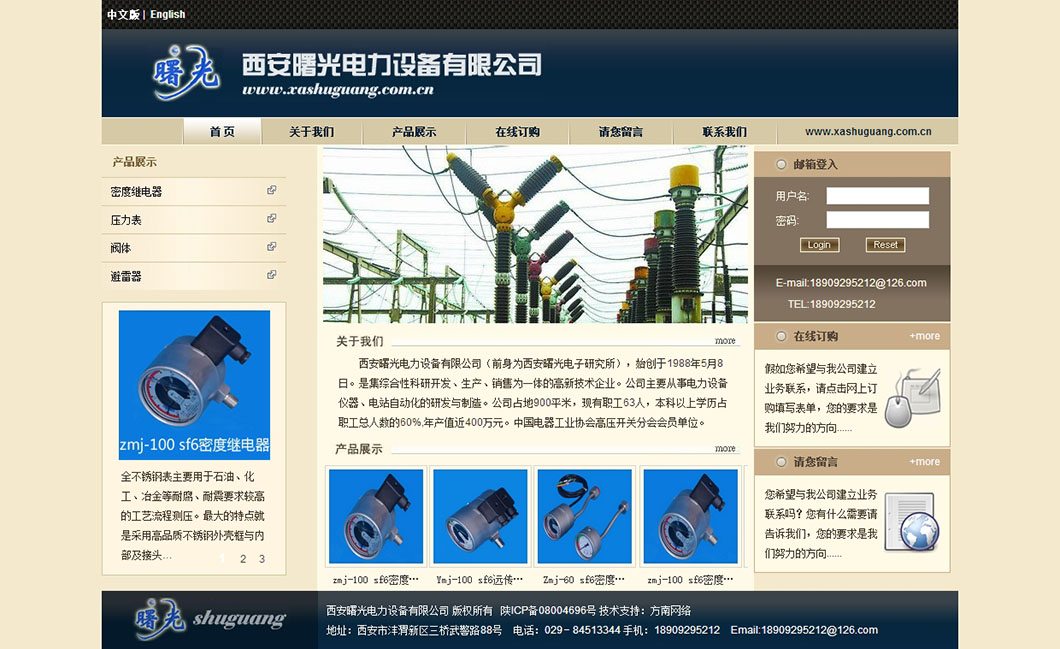
Task: Open 产品展示 navigation tab
Action: click(x=414, y=132)
